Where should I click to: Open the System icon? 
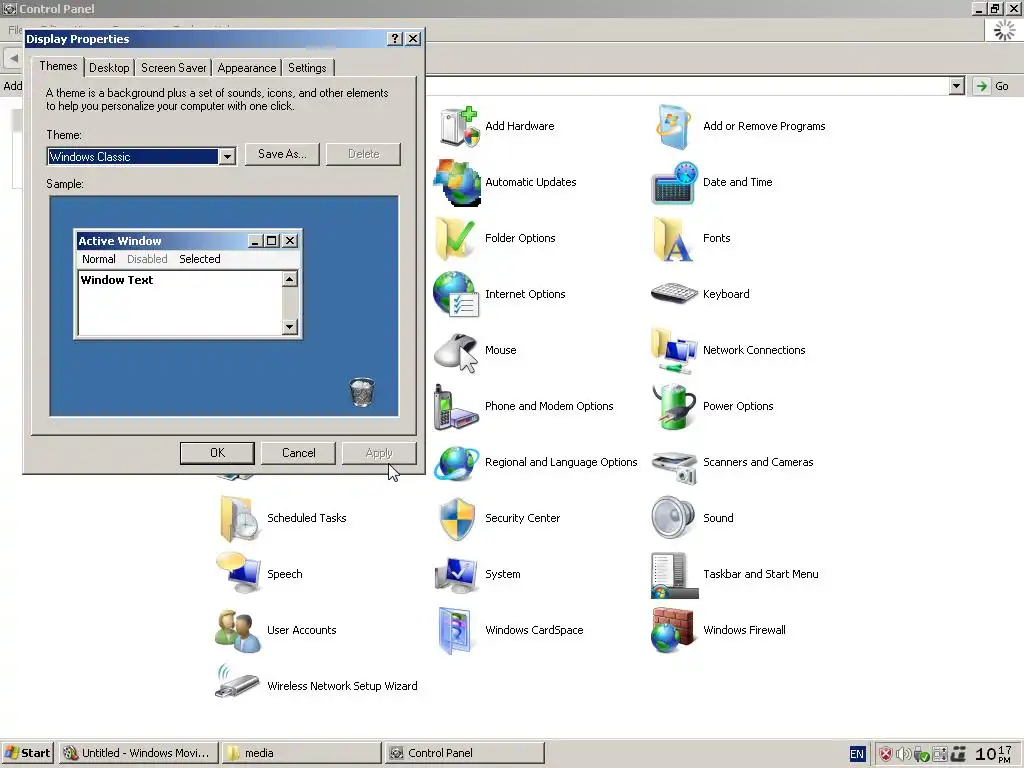456,575
